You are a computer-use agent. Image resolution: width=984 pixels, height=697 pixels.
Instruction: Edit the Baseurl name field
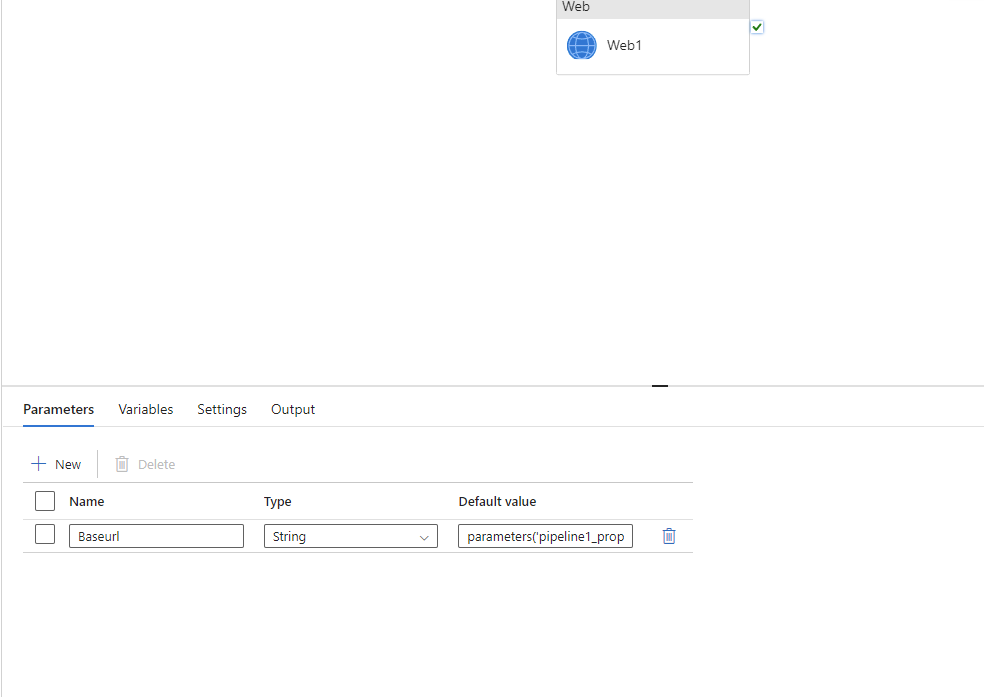pyautogui.click(x=156, y=536)
